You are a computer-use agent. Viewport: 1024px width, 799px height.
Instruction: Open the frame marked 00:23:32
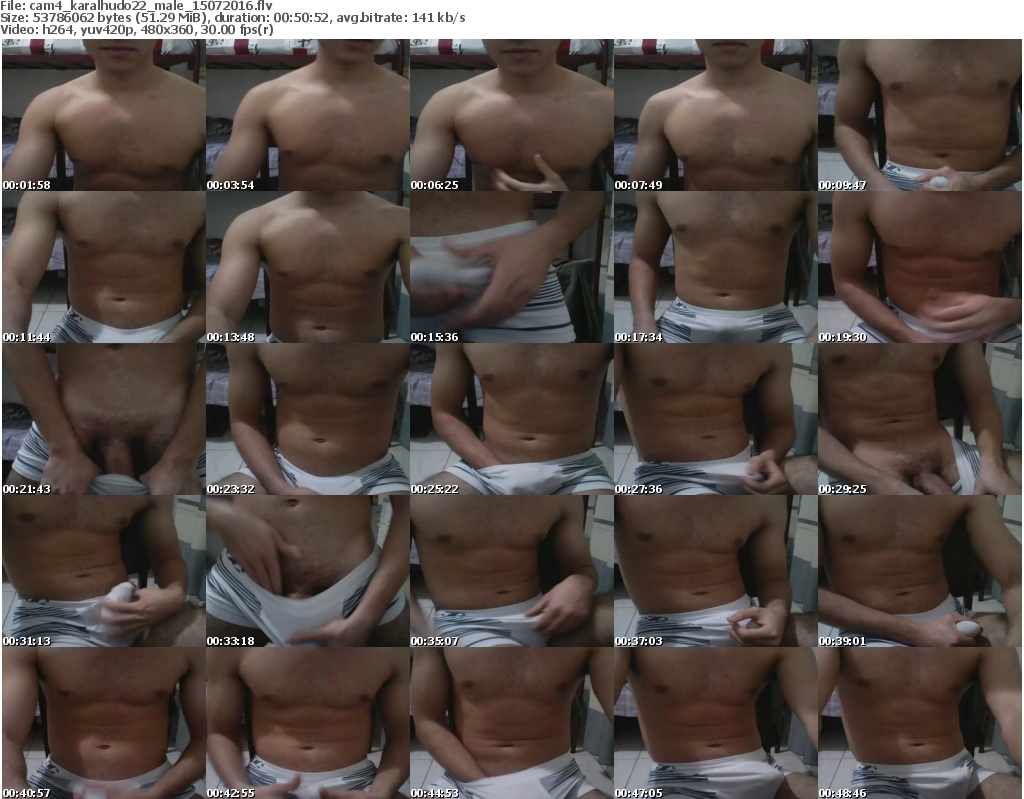308,419
